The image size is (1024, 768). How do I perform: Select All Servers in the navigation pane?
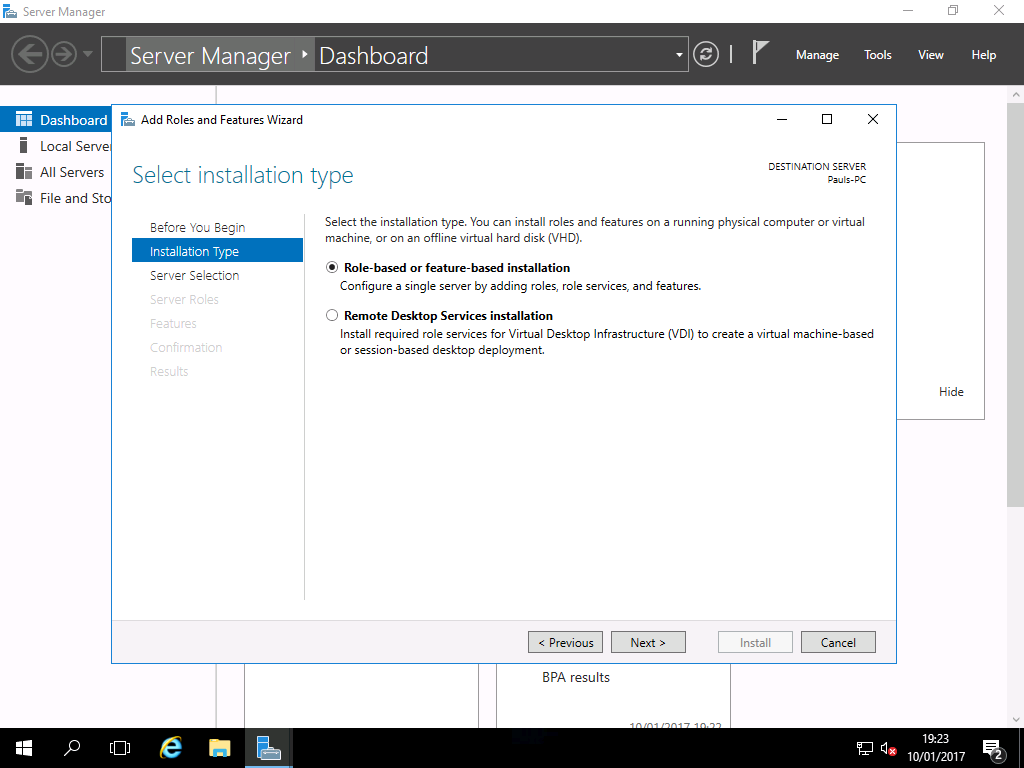coord(56,172)
